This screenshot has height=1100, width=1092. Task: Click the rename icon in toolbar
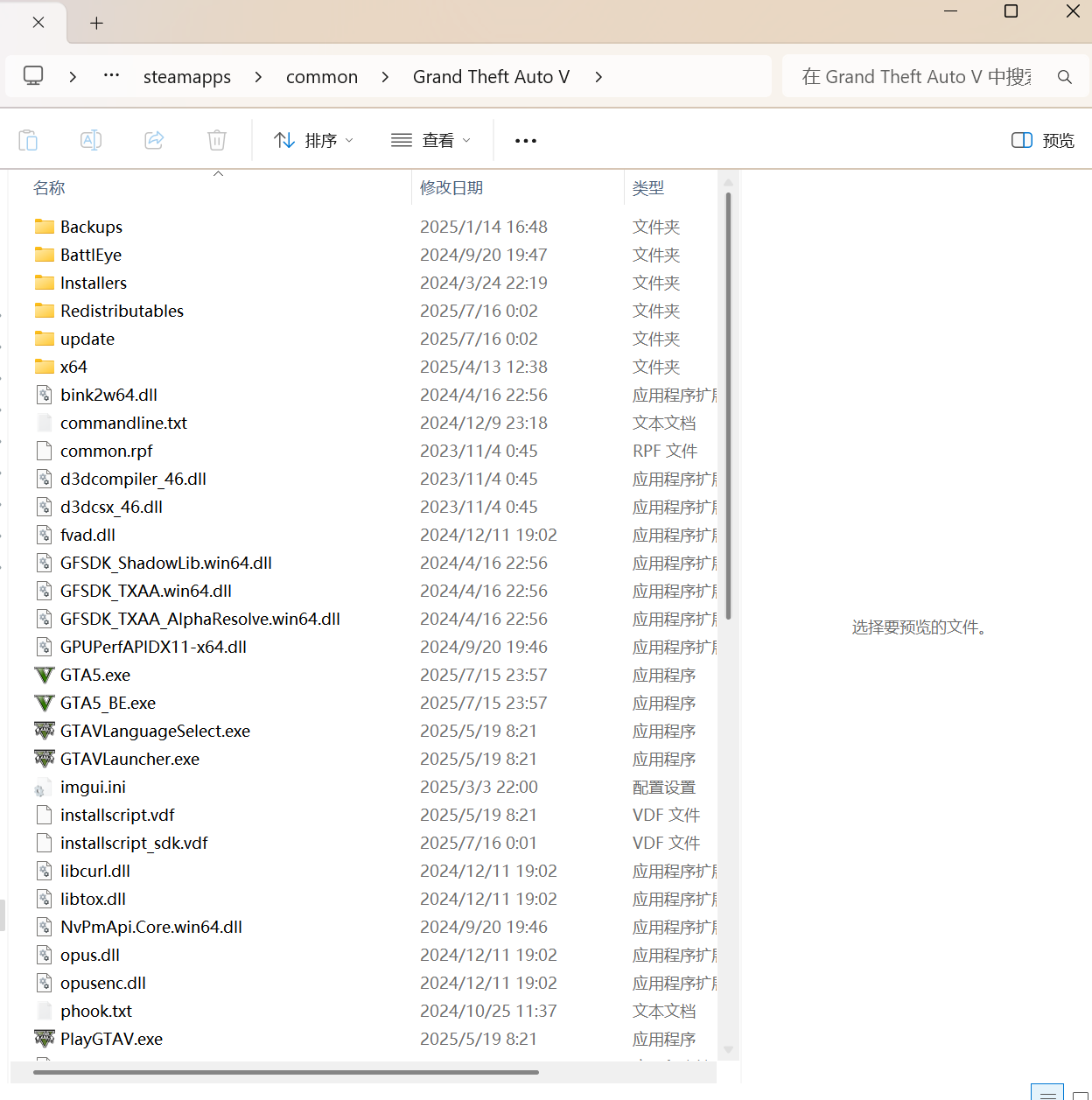[91, 140]
